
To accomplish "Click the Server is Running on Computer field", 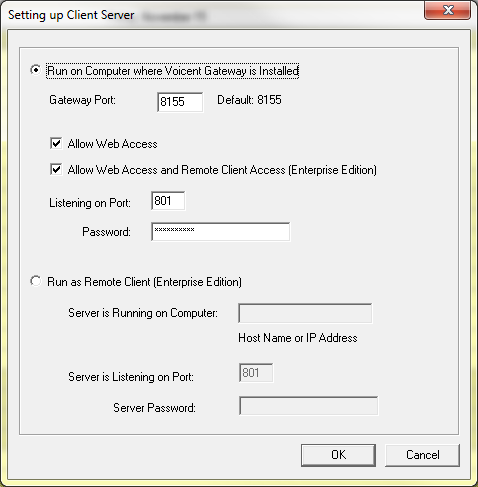I will click(305, 313).
